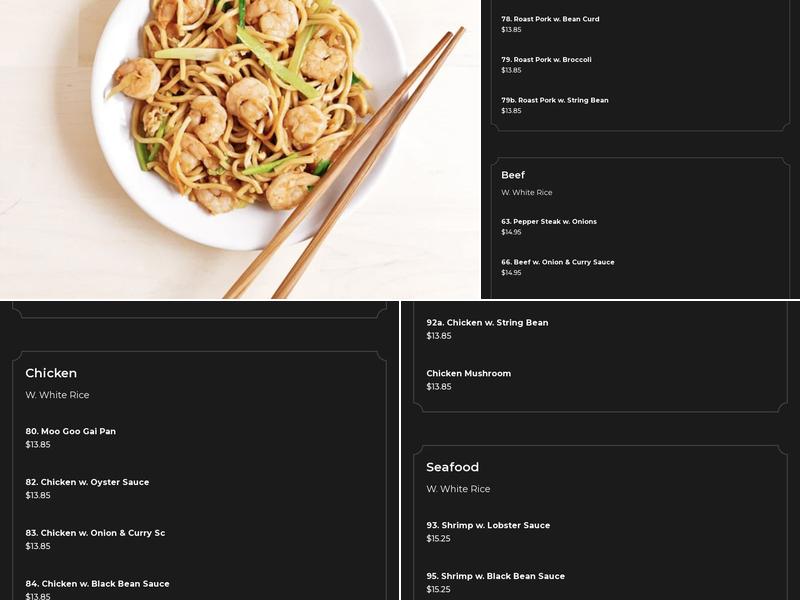Viewport: 800px width, 600px height.
Task: Click the Seafood section heading
Action: click(x=453, y=467)
